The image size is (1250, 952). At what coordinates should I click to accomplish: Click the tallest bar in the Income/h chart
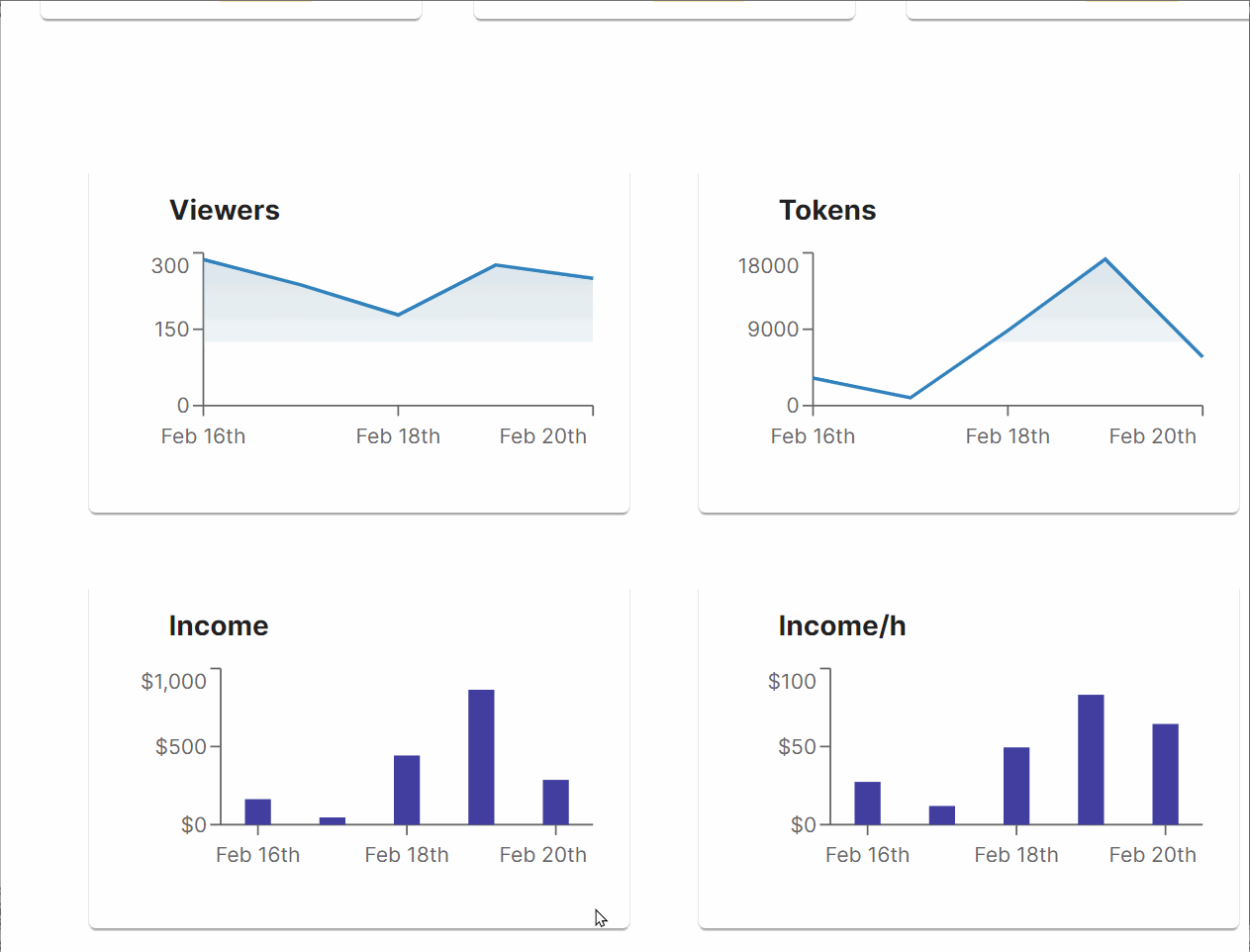(x=1091, y=759)
